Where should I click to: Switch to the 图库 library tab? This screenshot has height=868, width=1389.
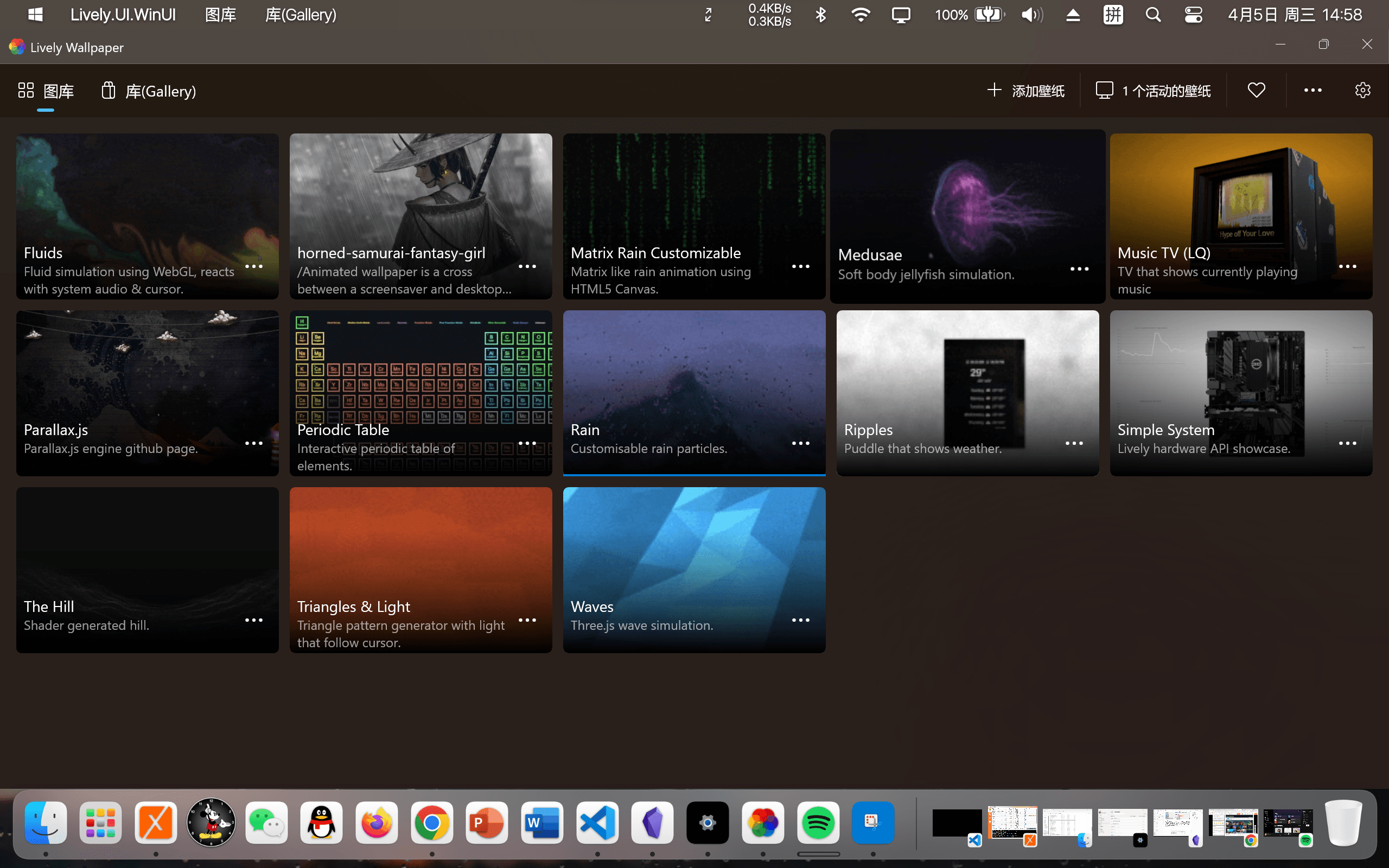click(46, 90)
